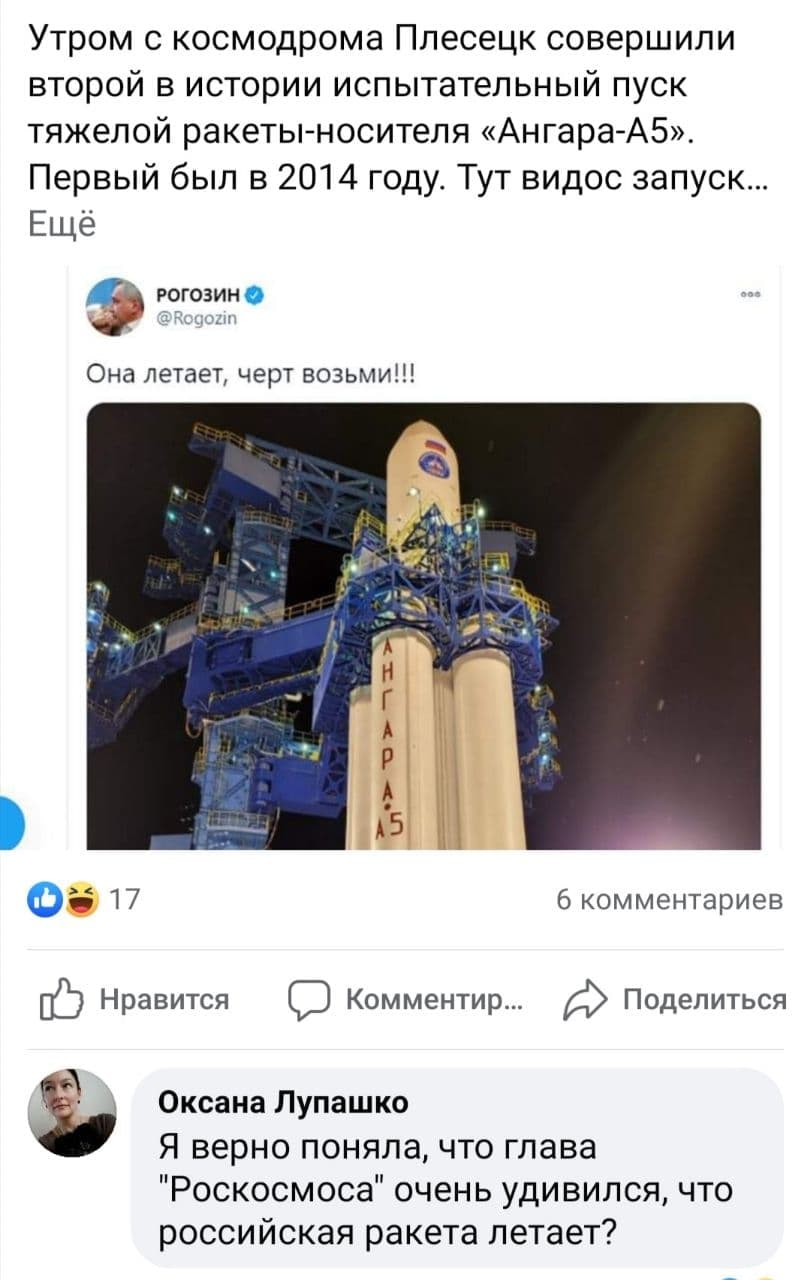Tap the share arrow icon
This screenshot has width=811, height=1280.
point(585,999)
